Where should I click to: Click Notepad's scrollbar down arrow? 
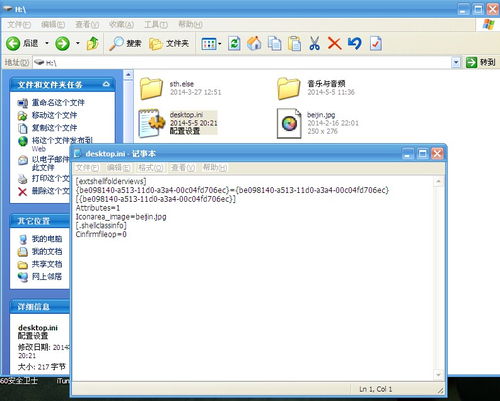click(x=439, y=375)
